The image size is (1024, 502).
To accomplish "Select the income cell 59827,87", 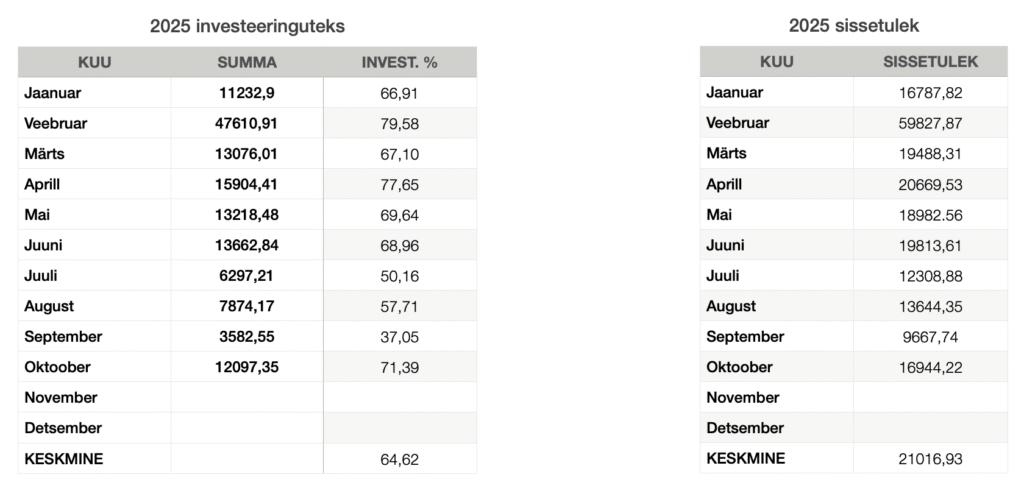I will click(931, 123).
